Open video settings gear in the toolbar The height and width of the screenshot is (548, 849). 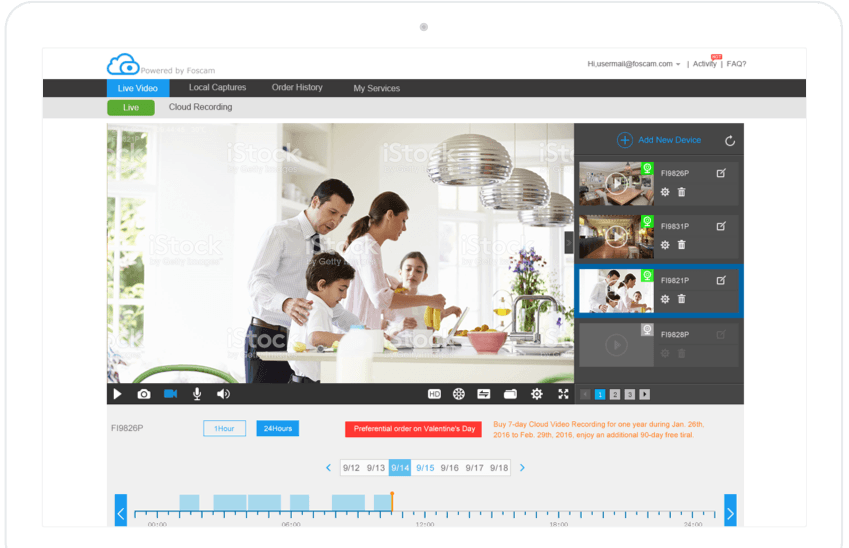coord(537,394)
